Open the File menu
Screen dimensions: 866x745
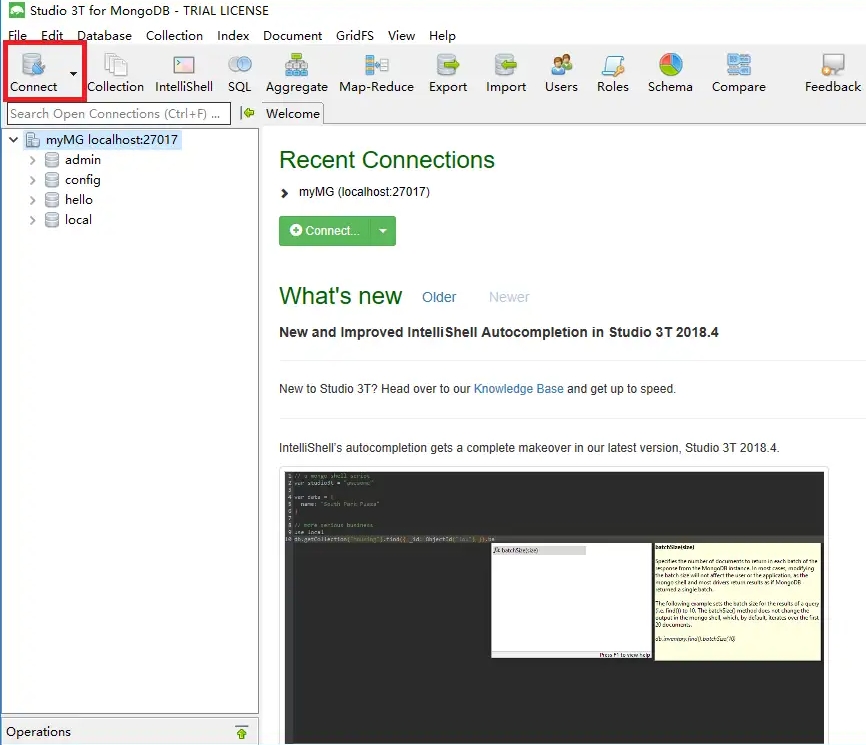tap(17, 35)
